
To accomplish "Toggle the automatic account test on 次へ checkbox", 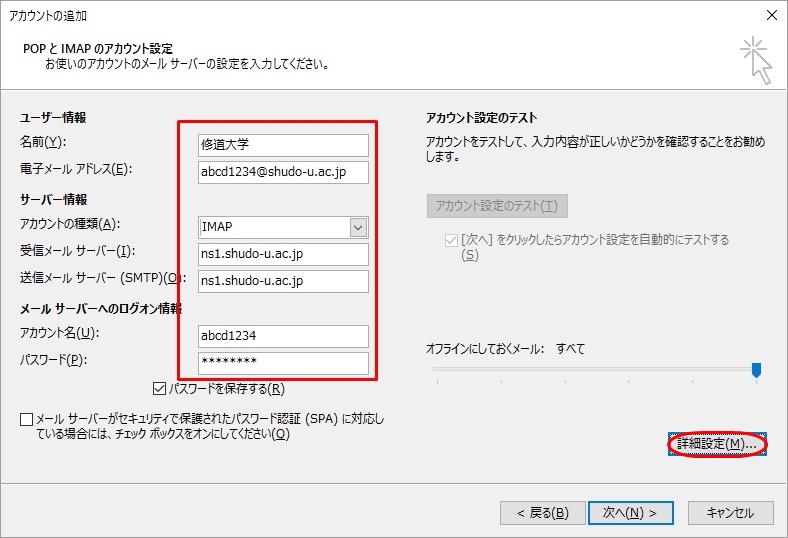I will tap(451, 241).
